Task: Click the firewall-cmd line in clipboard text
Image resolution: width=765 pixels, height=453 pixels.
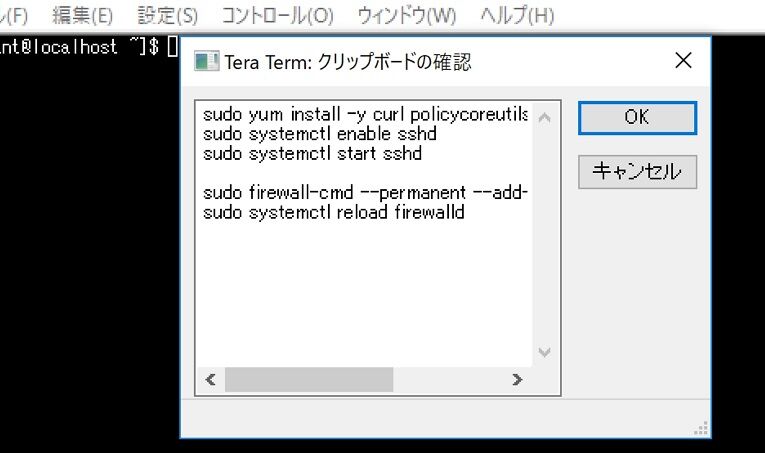Action: point(365,193)
